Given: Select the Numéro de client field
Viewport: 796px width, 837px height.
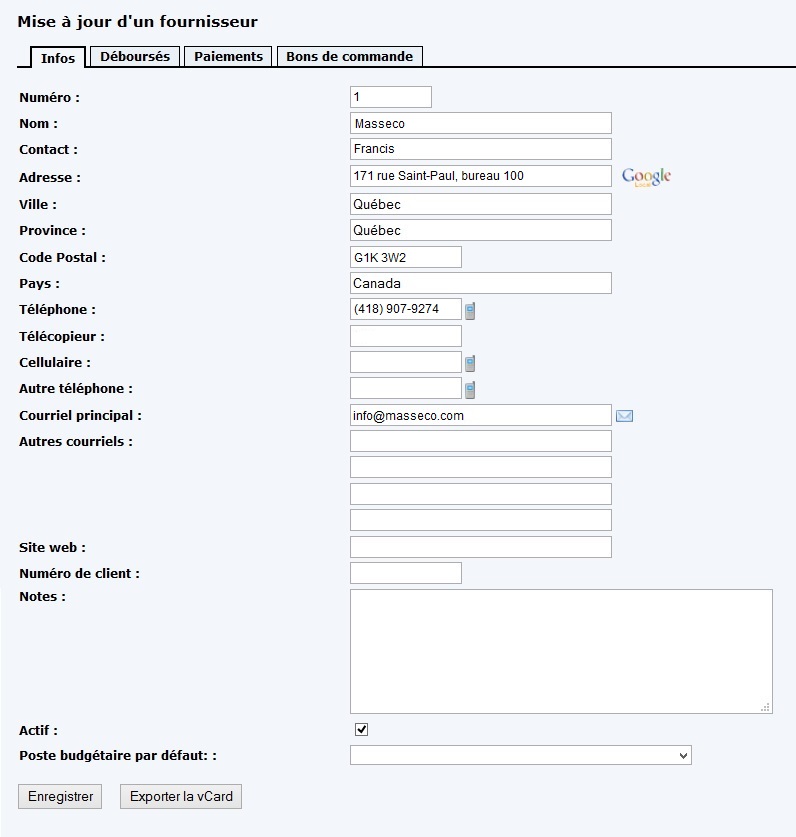Looking at the screenshot, I should 404,572.
